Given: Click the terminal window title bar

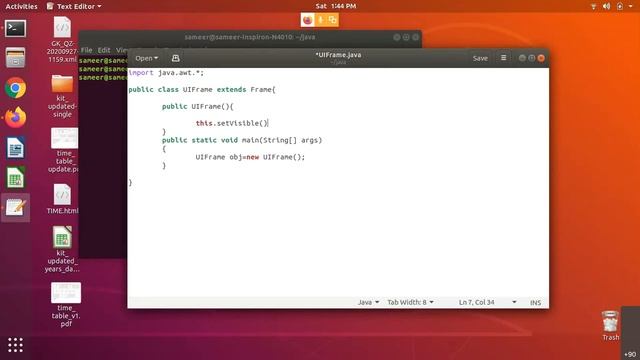Looking at the screenshot, I should point(249,37).
